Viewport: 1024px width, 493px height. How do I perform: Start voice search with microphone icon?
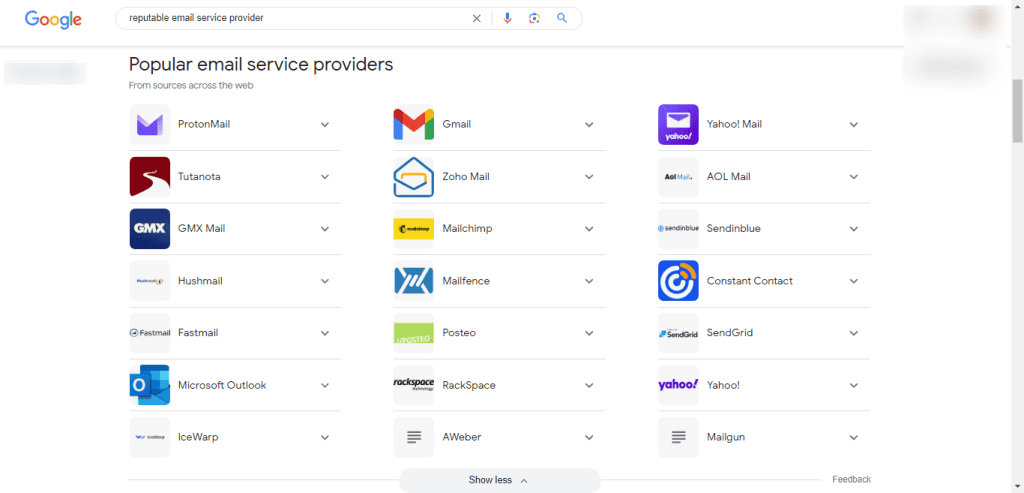click(507, 18)
